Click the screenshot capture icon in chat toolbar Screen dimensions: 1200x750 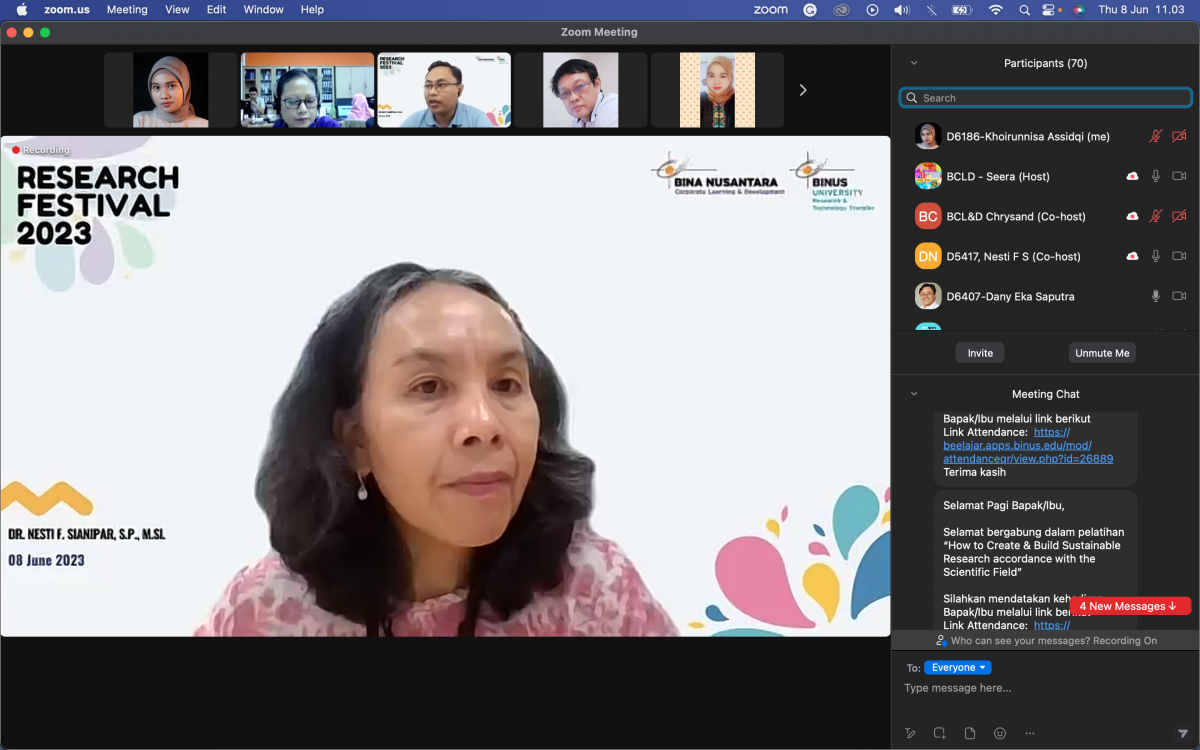(940, 733)
